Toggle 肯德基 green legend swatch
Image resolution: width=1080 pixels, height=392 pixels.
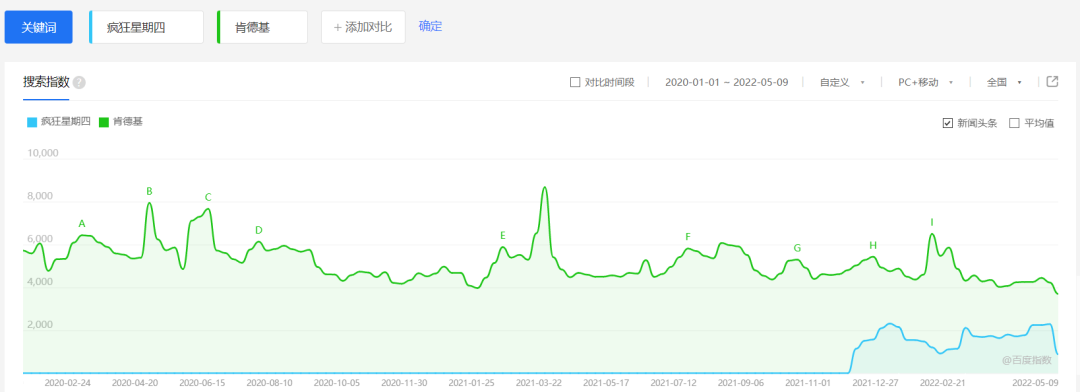(x=104, y=122)
